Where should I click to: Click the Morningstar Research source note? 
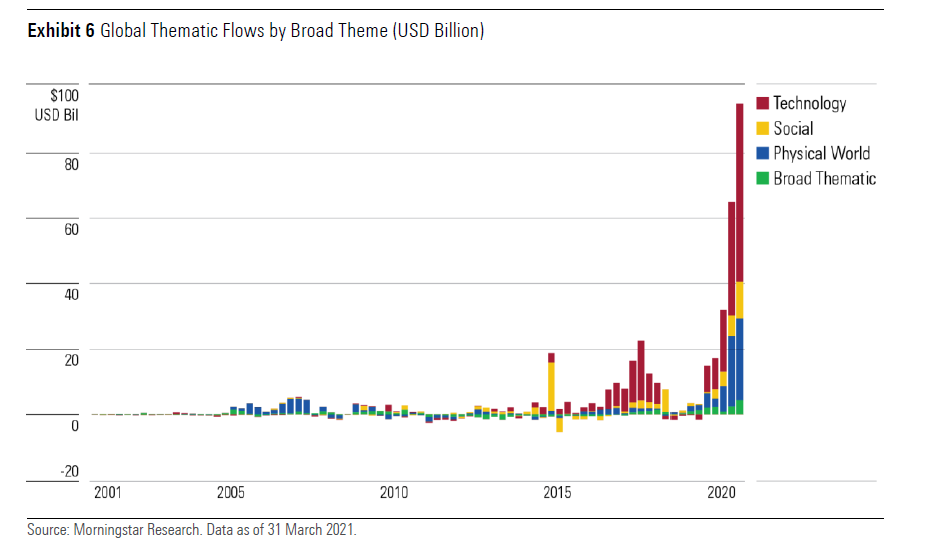click(191, 530)
